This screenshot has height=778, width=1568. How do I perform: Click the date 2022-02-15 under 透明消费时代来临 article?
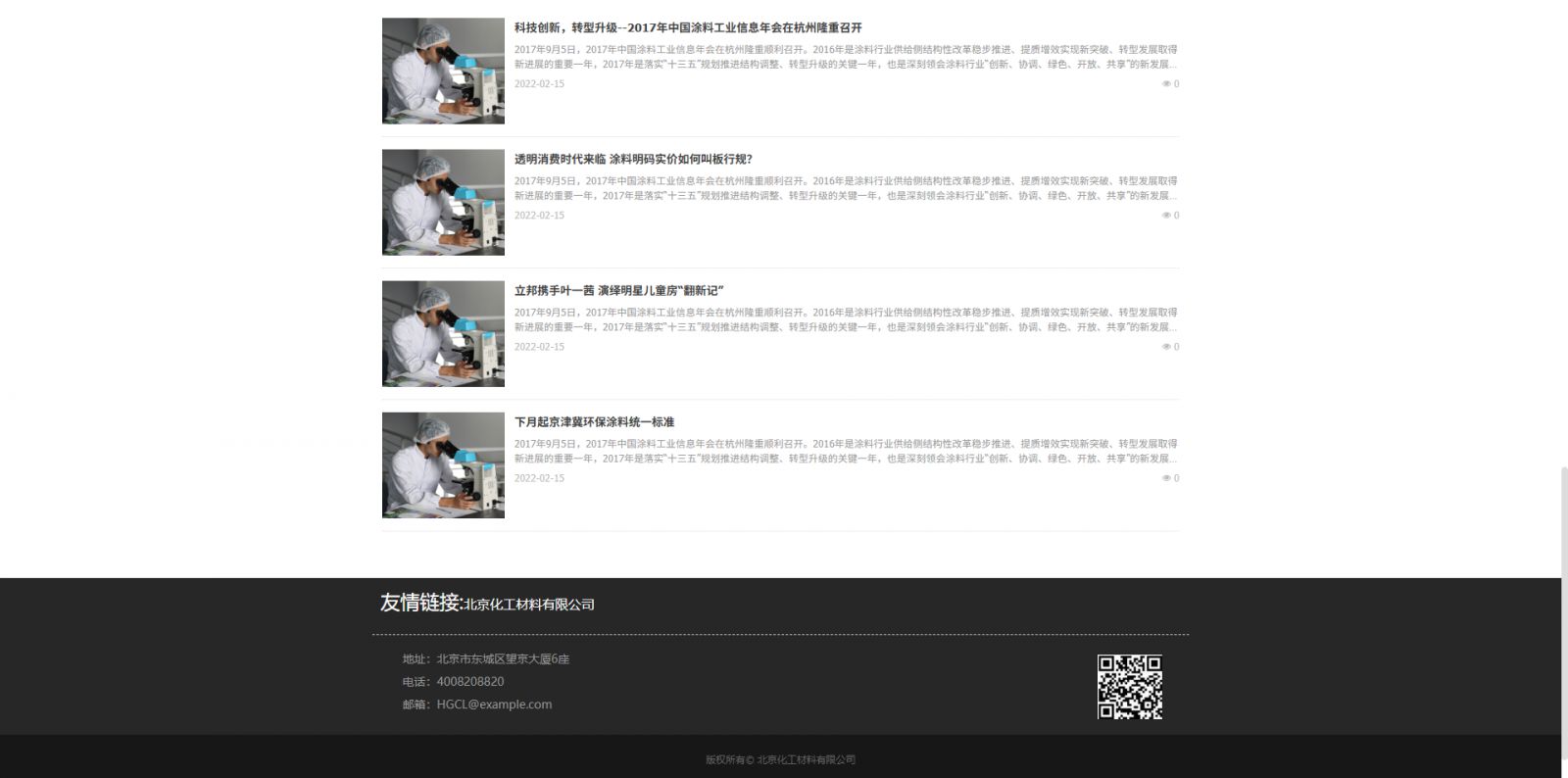click(539, 216)
